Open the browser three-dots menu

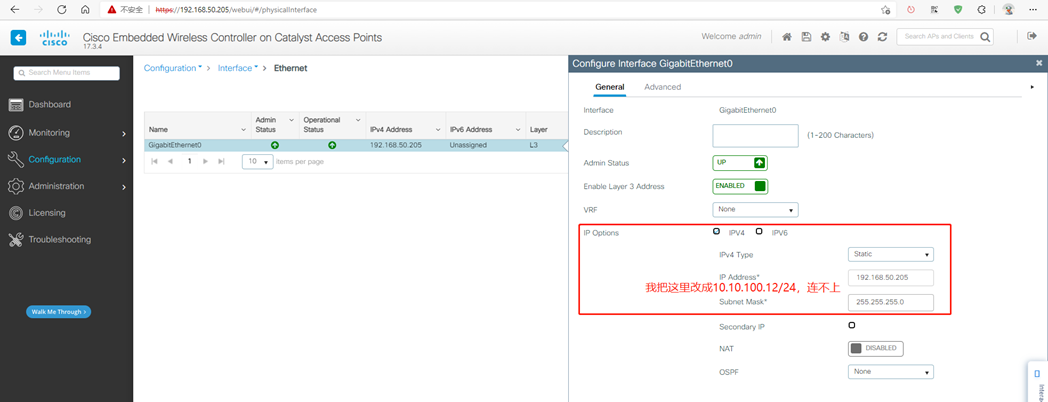[1033, 10]
